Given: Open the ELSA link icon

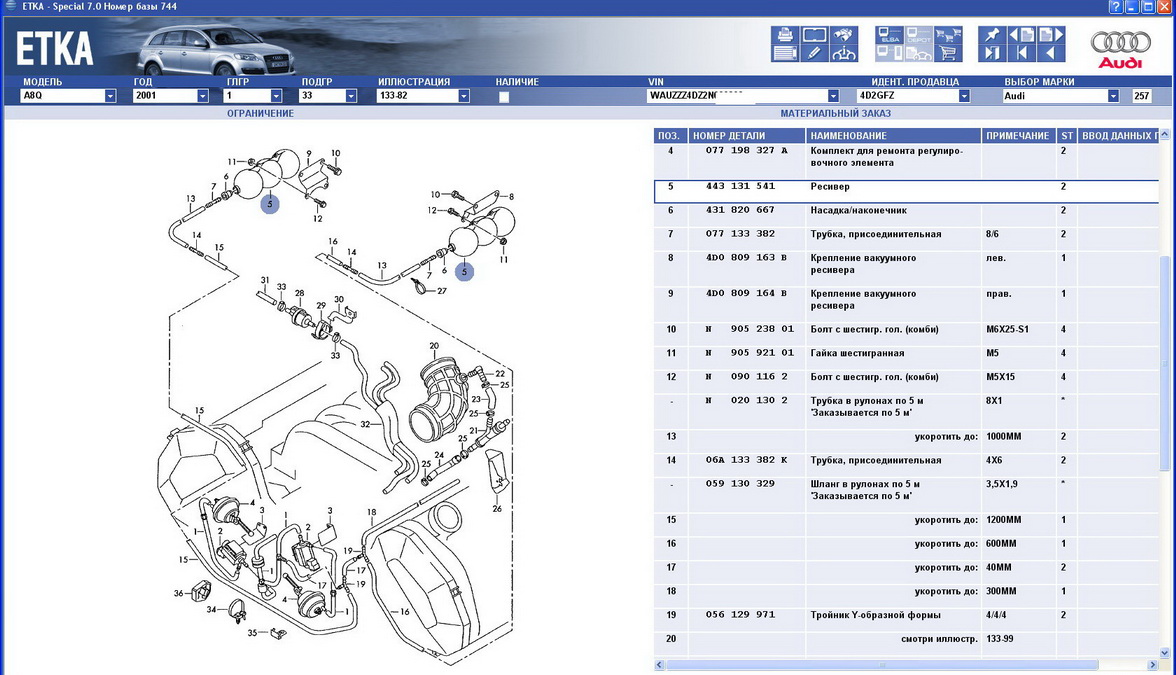Looking at the screenshot, I should (x=889, y=36).
